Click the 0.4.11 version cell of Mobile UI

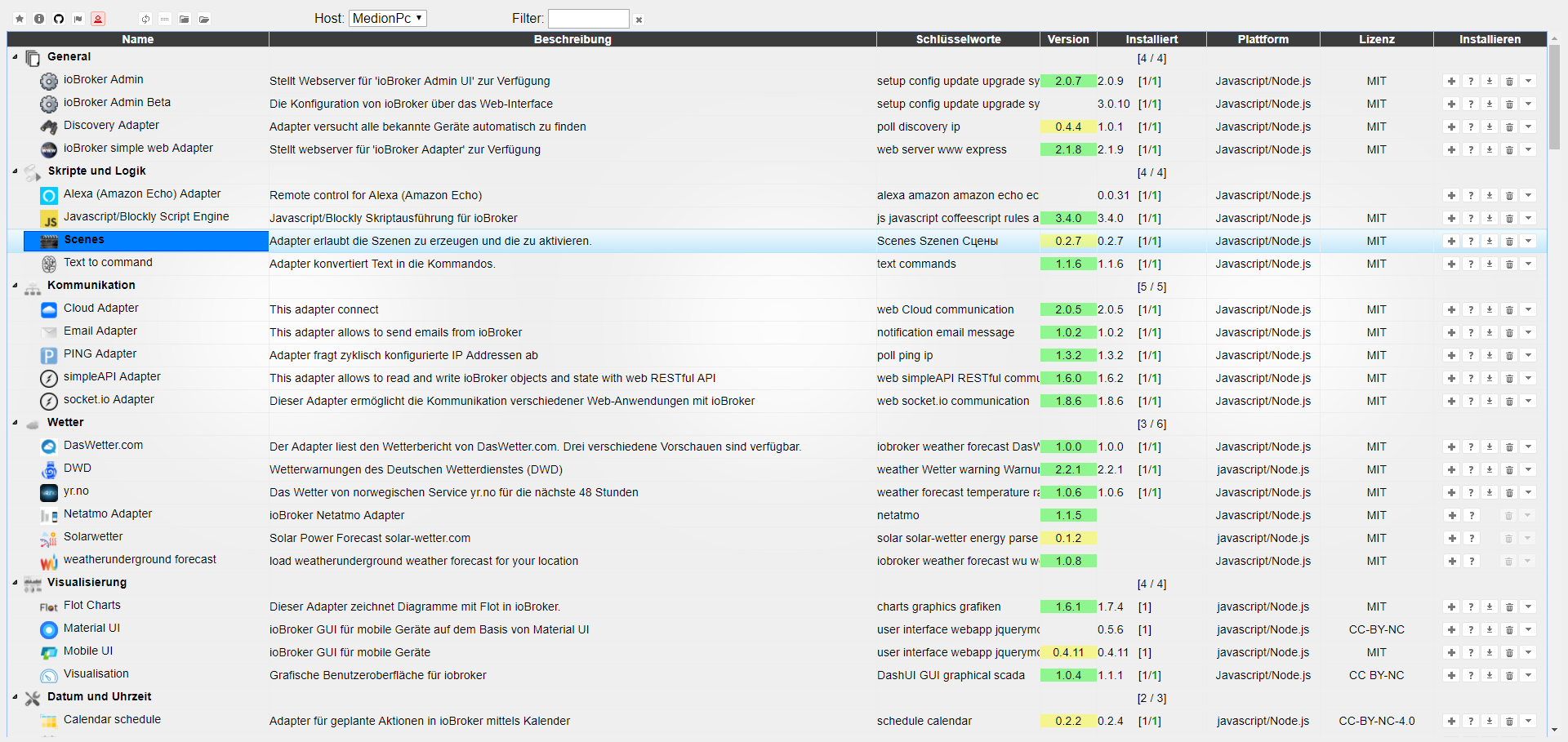[x=1068, y=653]
